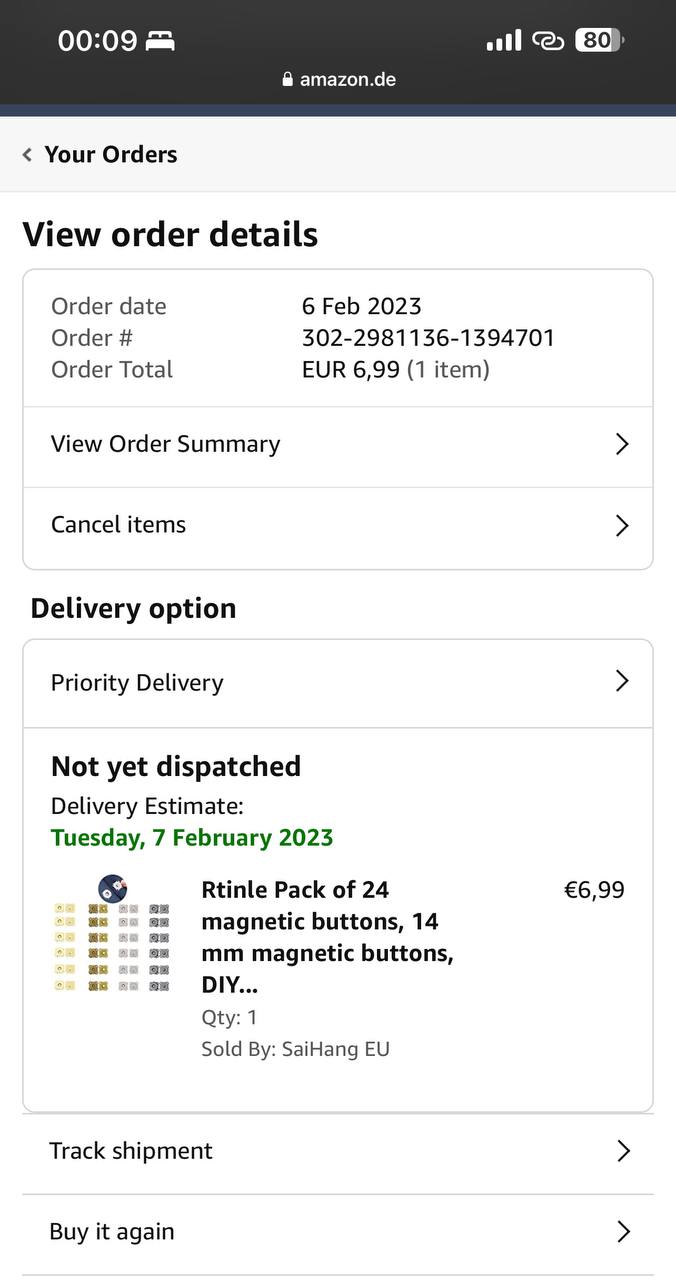Select Cancel items row
Viewport: 676px width, 1280px height.
pyautogui.click(x=119, y=525)
